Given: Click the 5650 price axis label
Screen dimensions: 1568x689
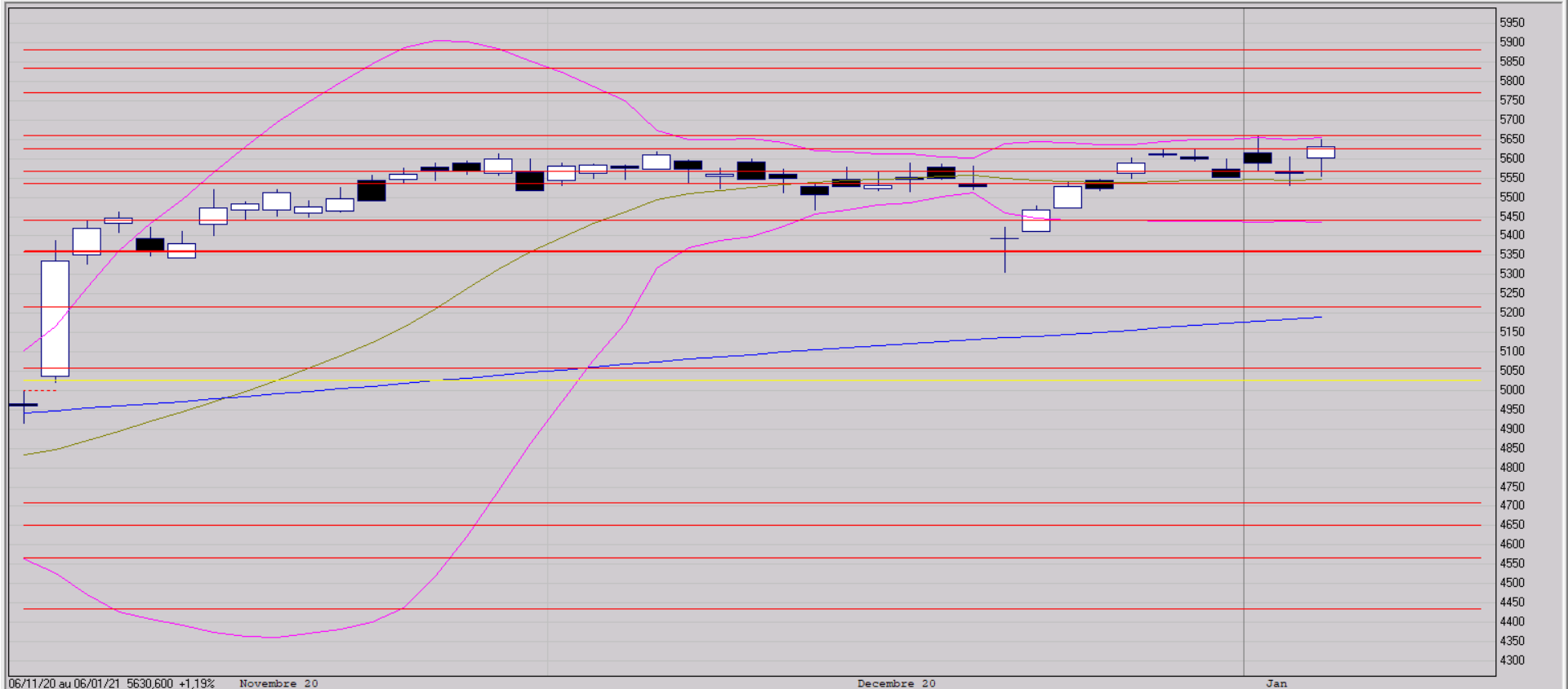Looking at the screenshot, I should (1512, 139).
